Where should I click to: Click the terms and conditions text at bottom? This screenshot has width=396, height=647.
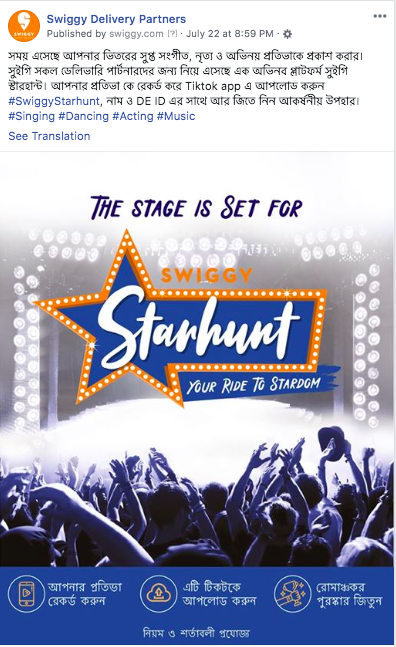click(196, 633)
